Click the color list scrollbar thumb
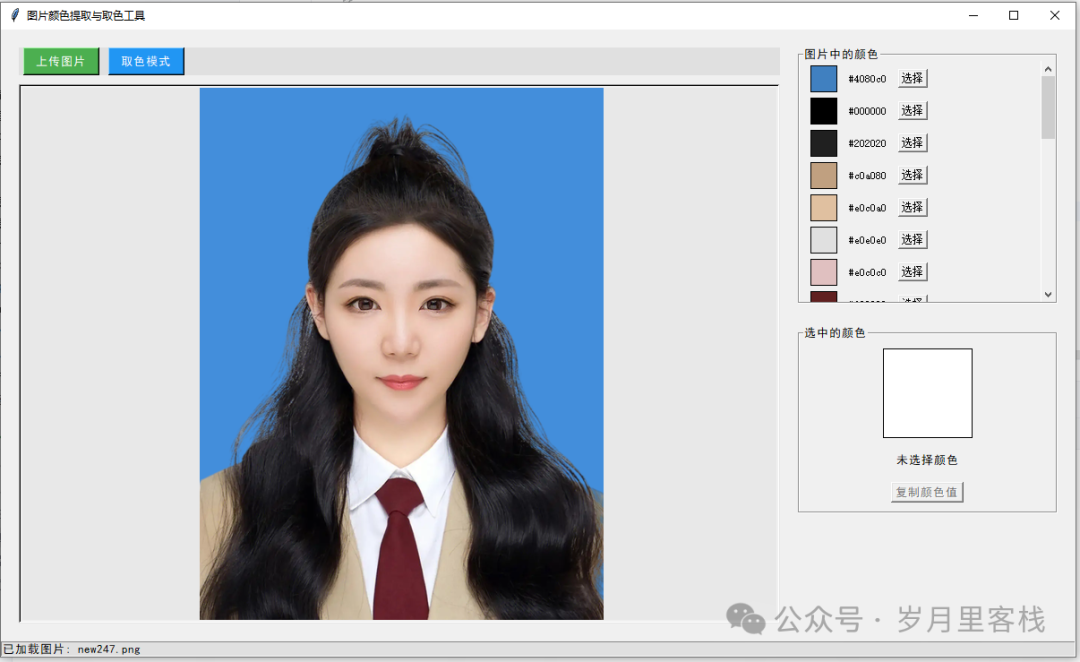Image resolution: width=1080 pixels, height=662 pixels. [1048, 107]
